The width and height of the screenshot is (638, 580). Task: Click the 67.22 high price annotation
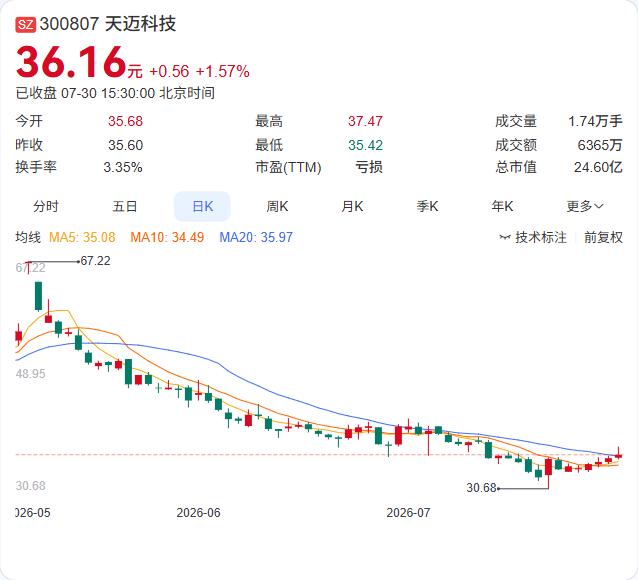click(96, 260)
